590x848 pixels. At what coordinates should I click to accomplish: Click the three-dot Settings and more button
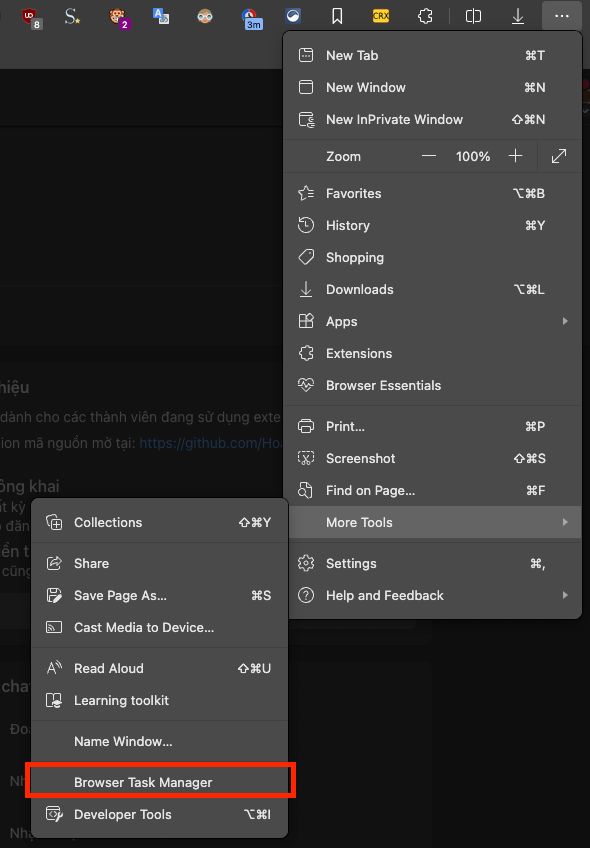[x=562, y=16]
